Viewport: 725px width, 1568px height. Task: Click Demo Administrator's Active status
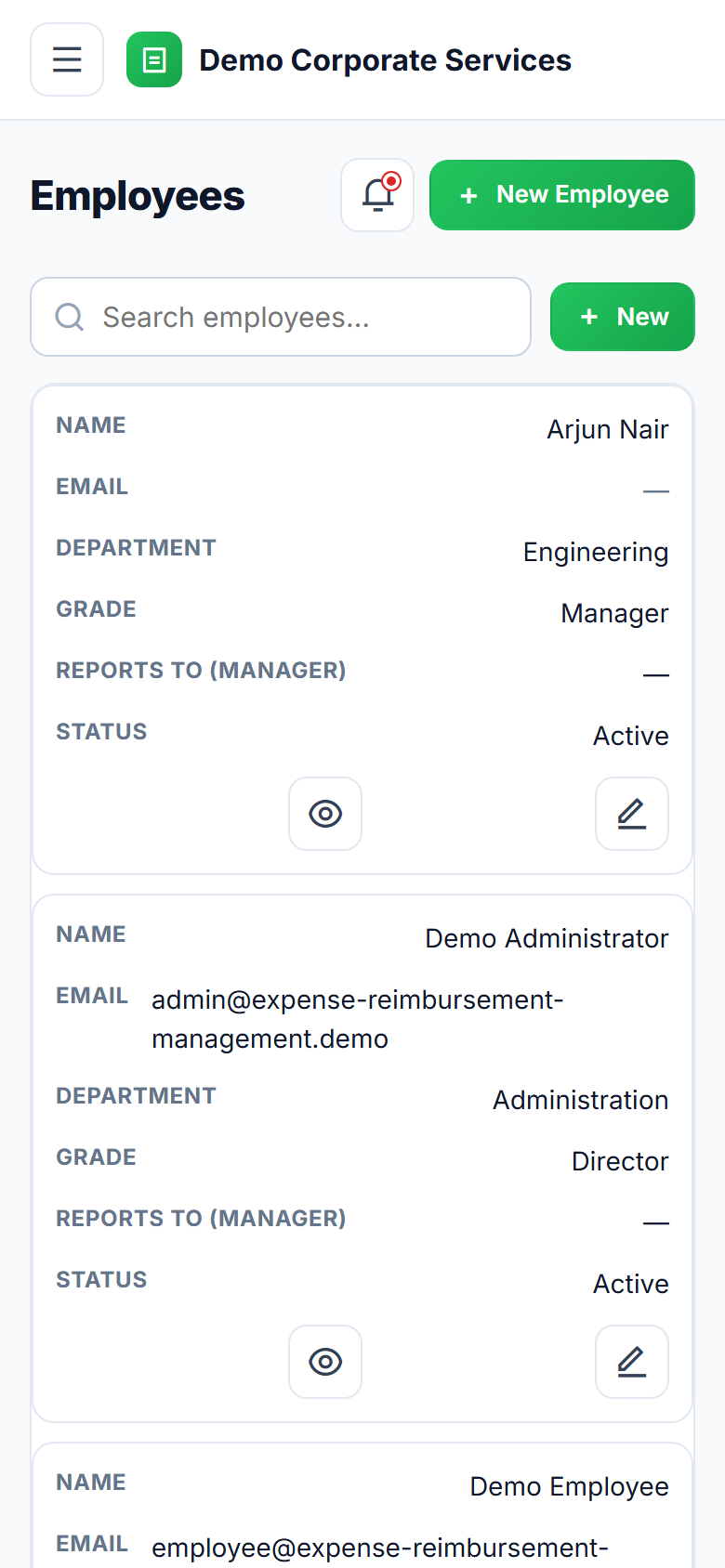631,1284
